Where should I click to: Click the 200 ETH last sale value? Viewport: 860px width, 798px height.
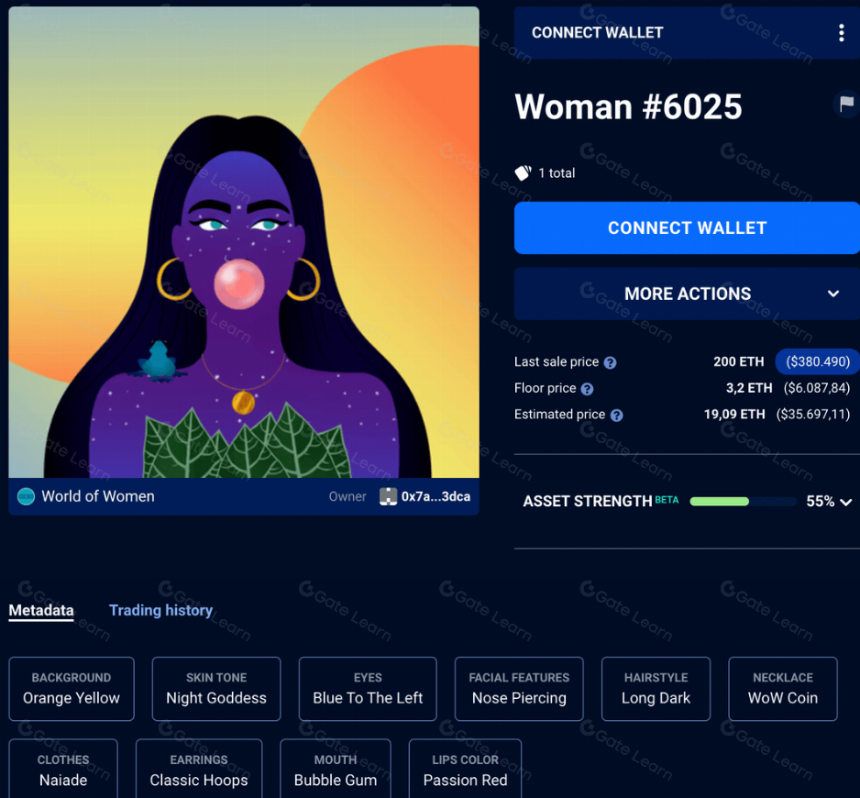[738, 362]
